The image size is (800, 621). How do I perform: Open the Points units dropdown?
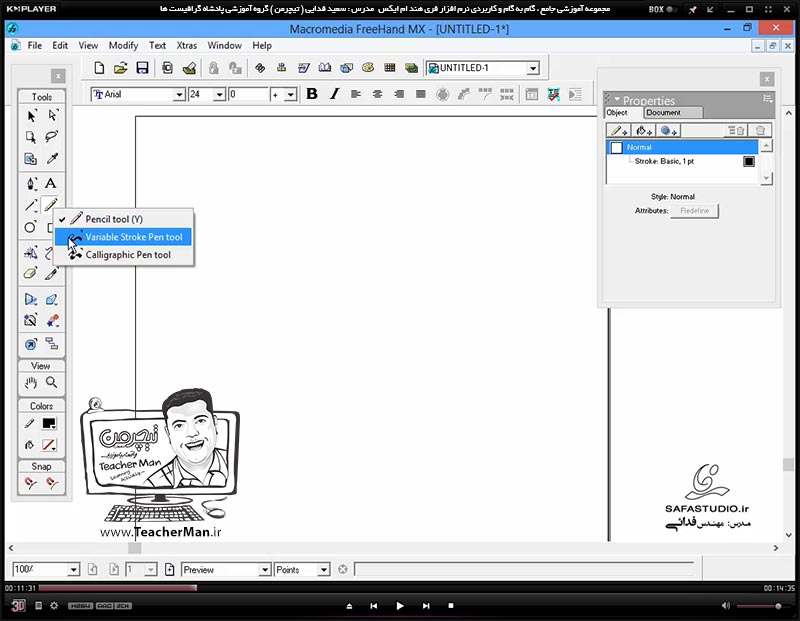tap(323, 570)
